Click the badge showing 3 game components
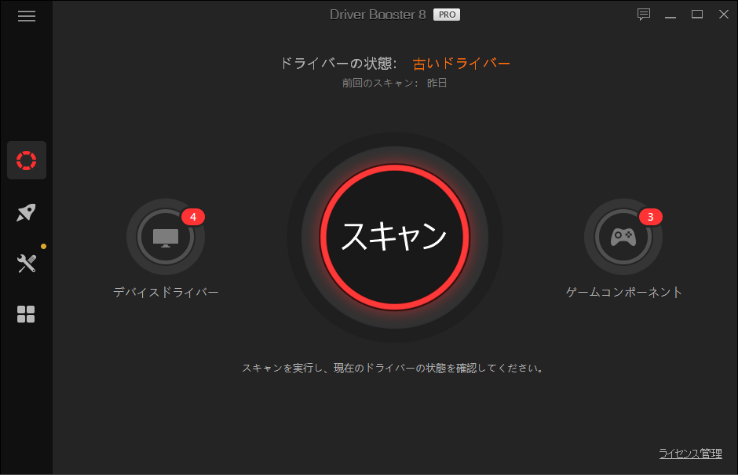 650,217
